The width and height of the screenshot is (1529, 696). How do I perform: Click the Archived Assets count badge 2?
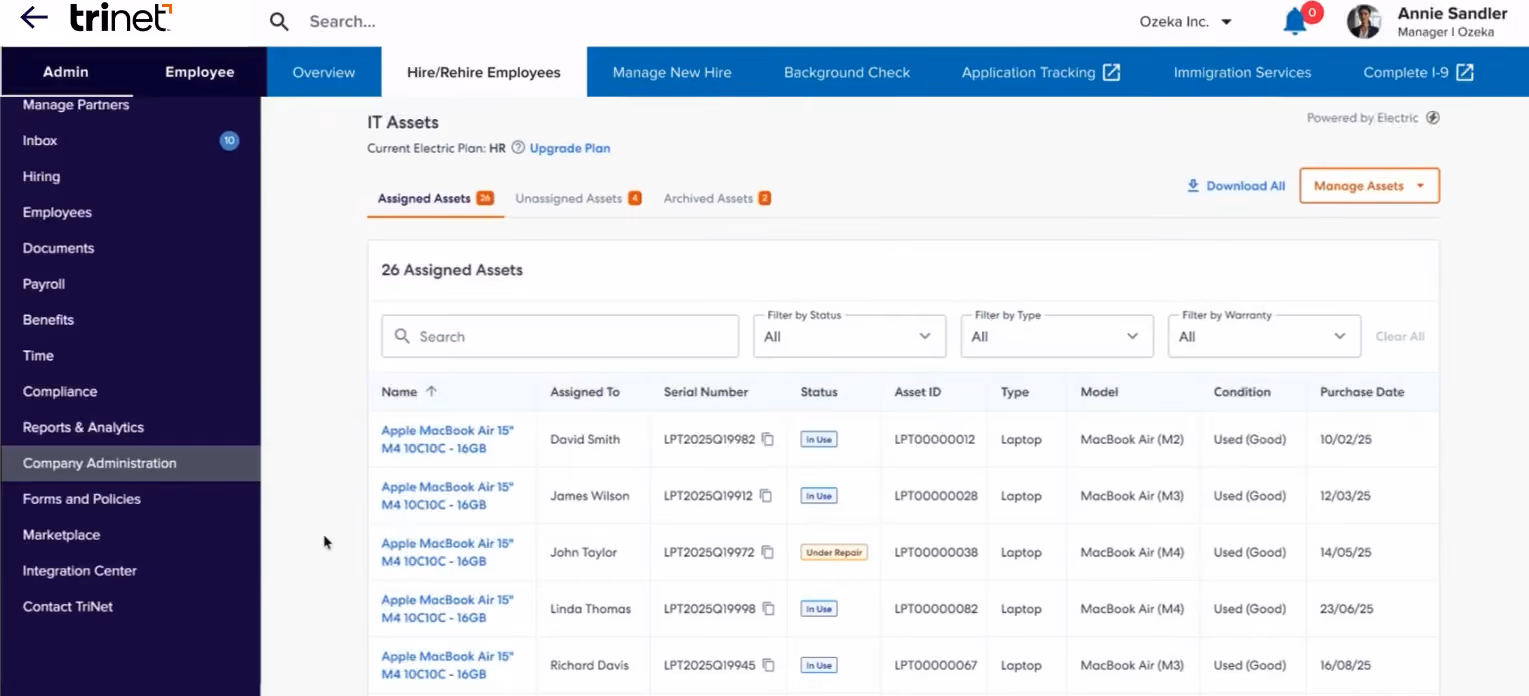(764, 198)
